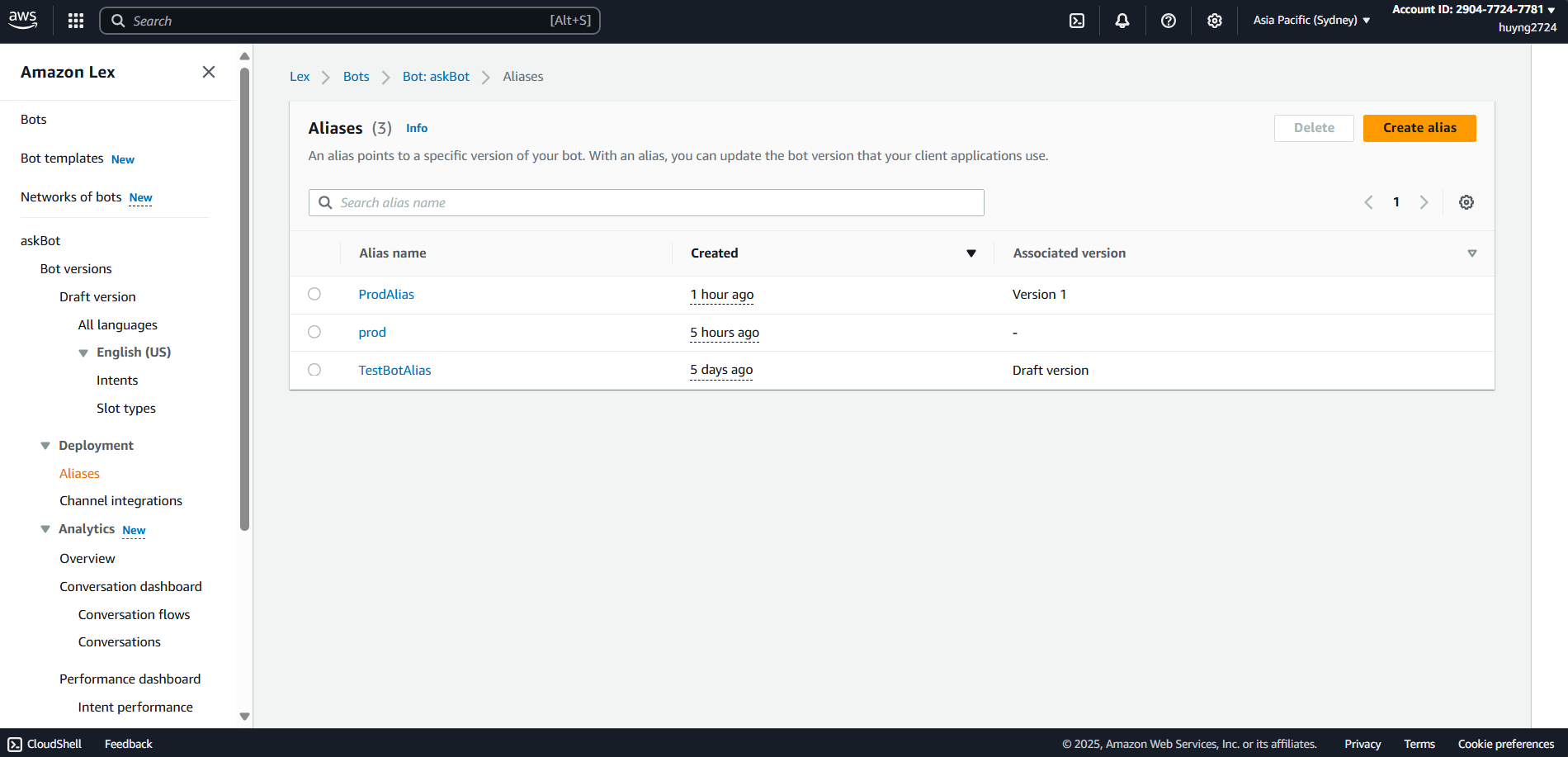Click the CloudShell icon in the footer
The width and height of the screenshot is (1568, 757).
coord(15,744)
